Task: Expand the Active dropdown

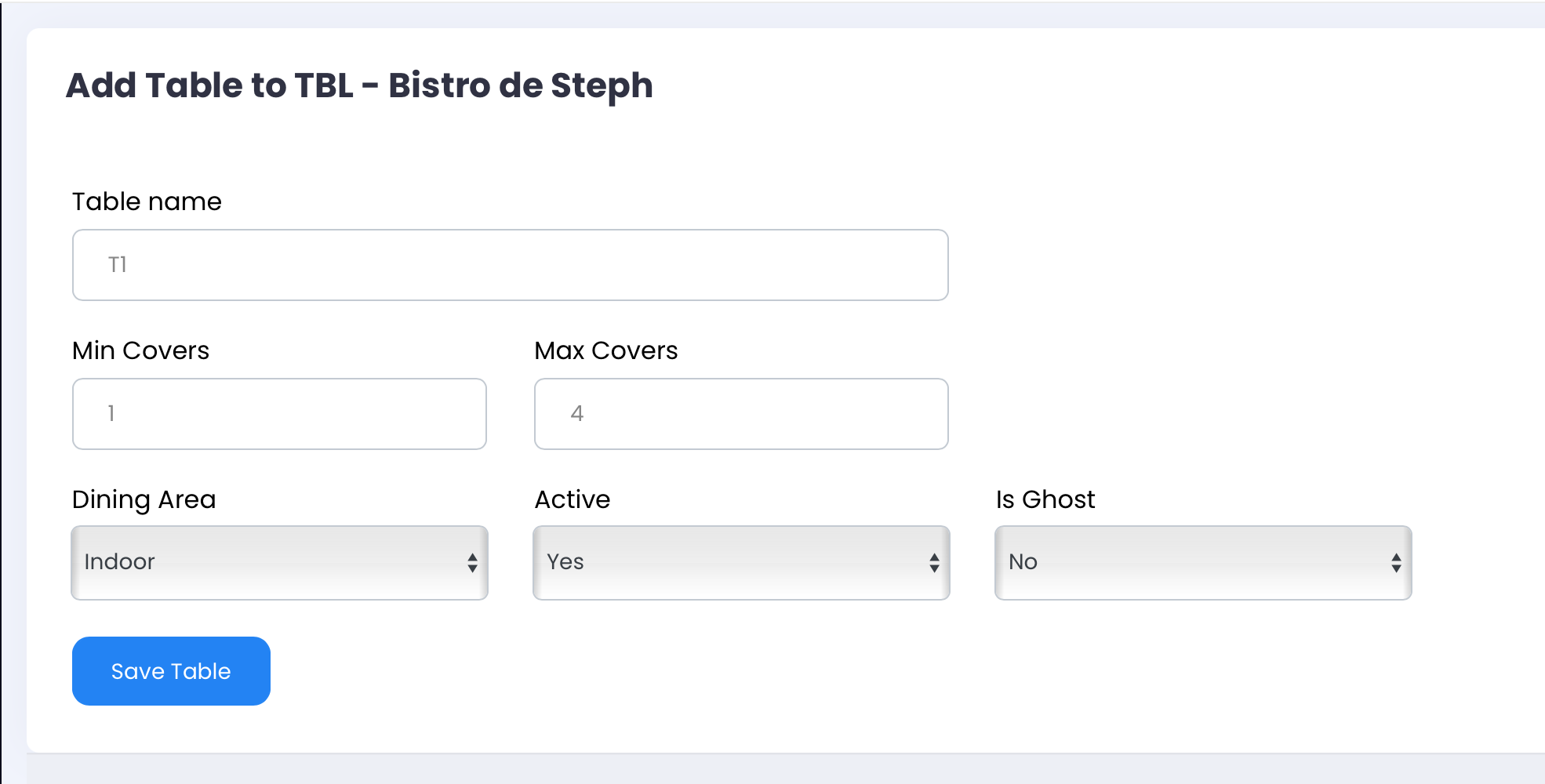Action: pos(741,563)
